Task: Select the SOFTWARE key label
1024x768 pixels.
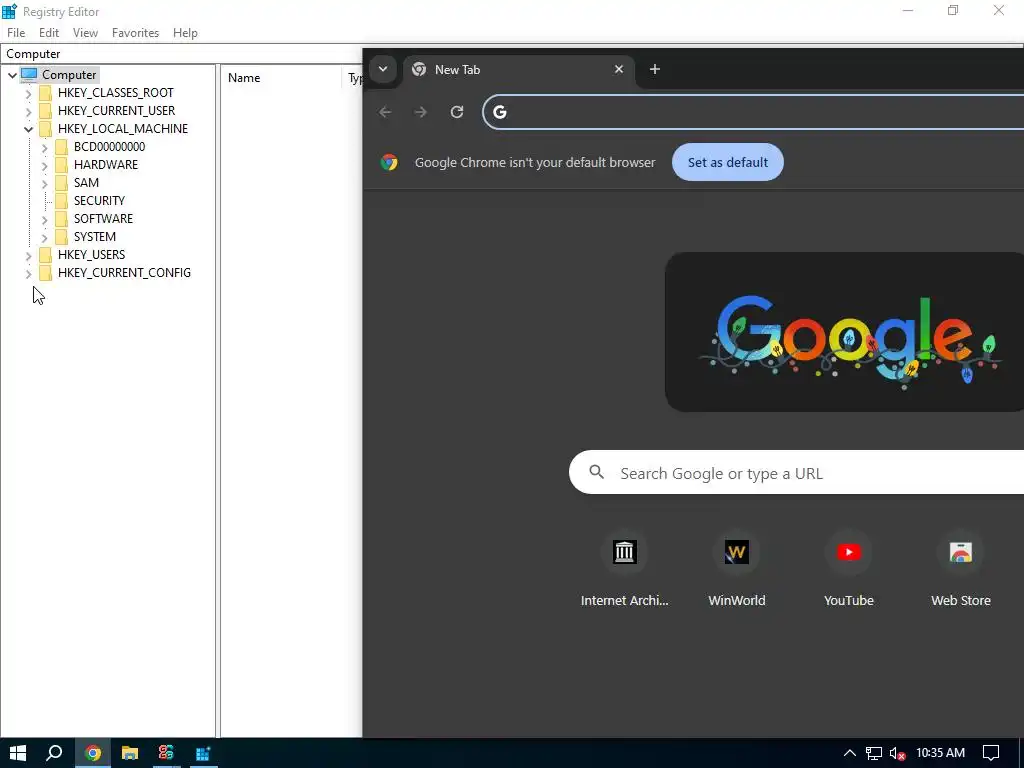Action: point(103,219)
